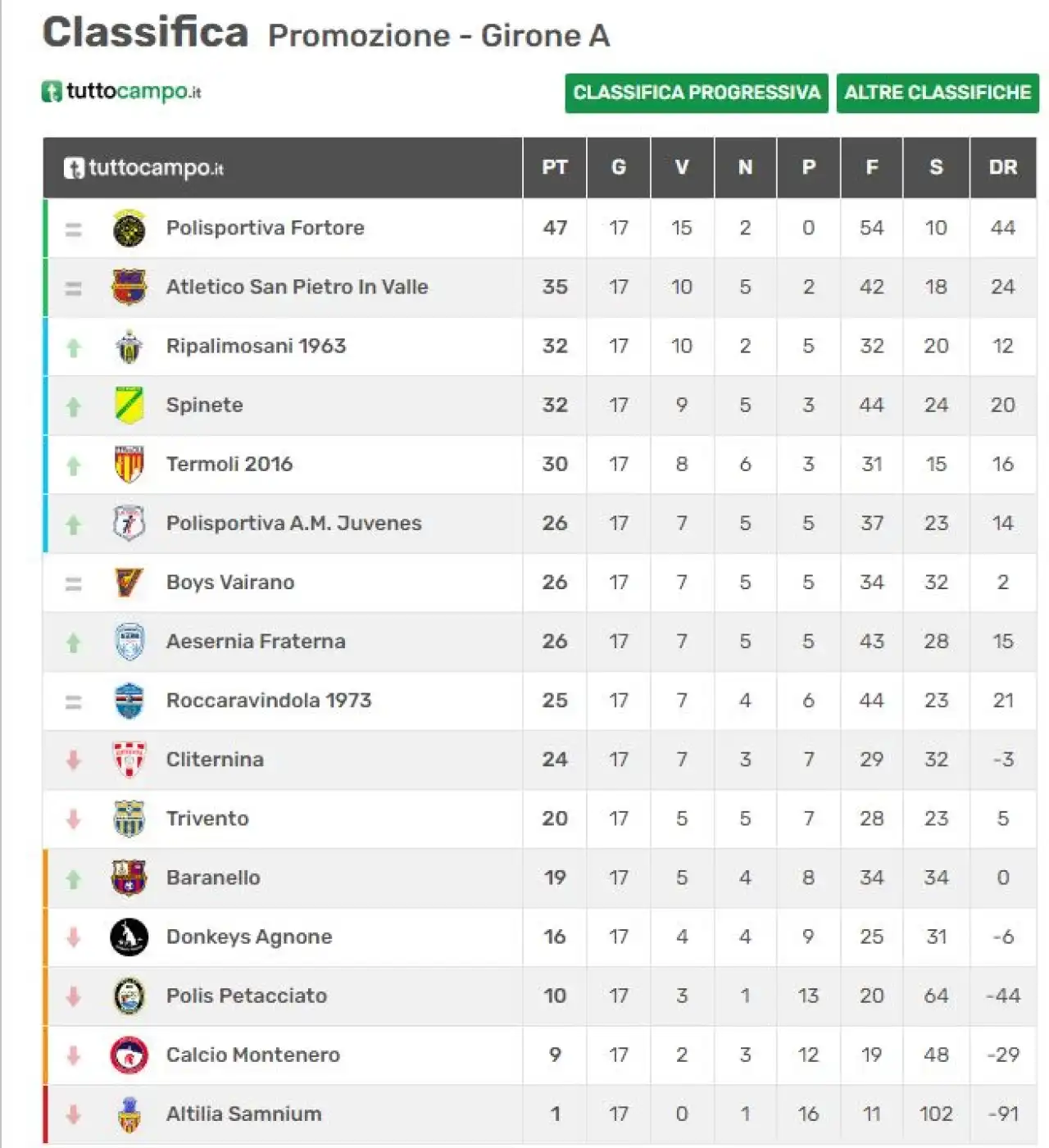Viewport: 1049px width, 1148px height.
Task: Click the Baranello team crest
Action: (129, 878)
